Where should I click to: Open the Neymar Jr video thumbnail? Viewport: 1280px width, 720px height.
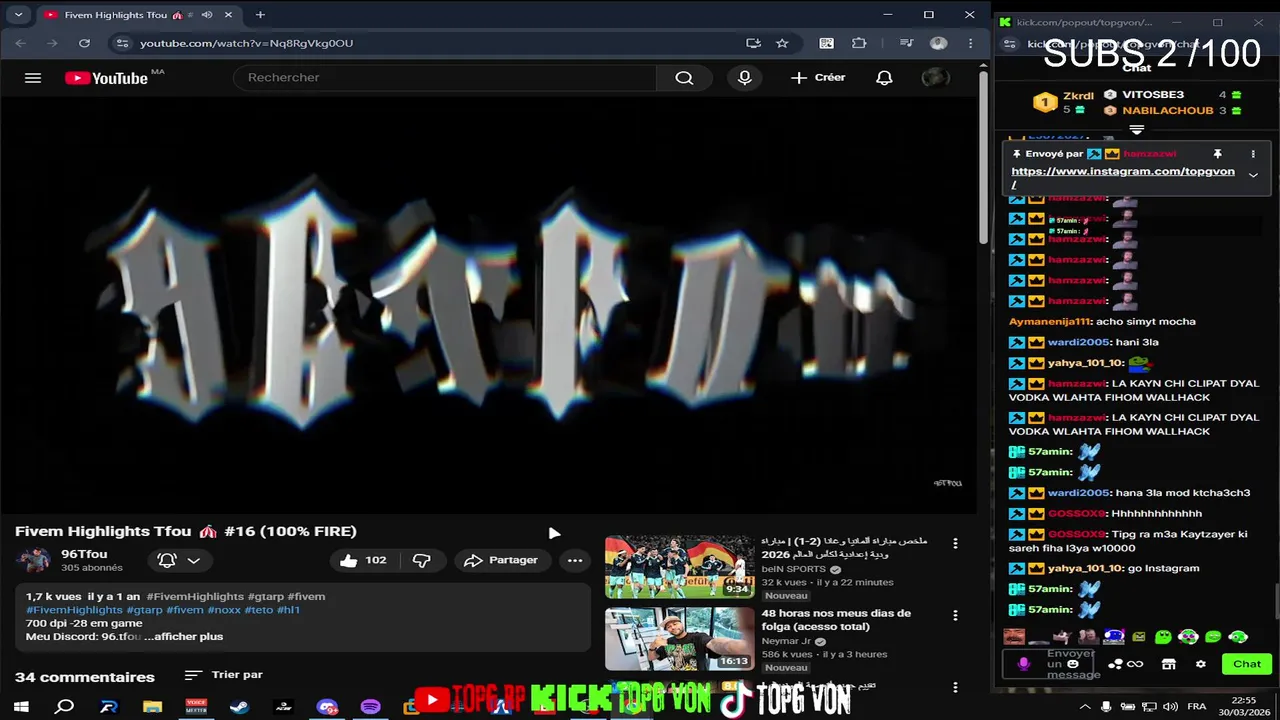click(x=679, y=639)
